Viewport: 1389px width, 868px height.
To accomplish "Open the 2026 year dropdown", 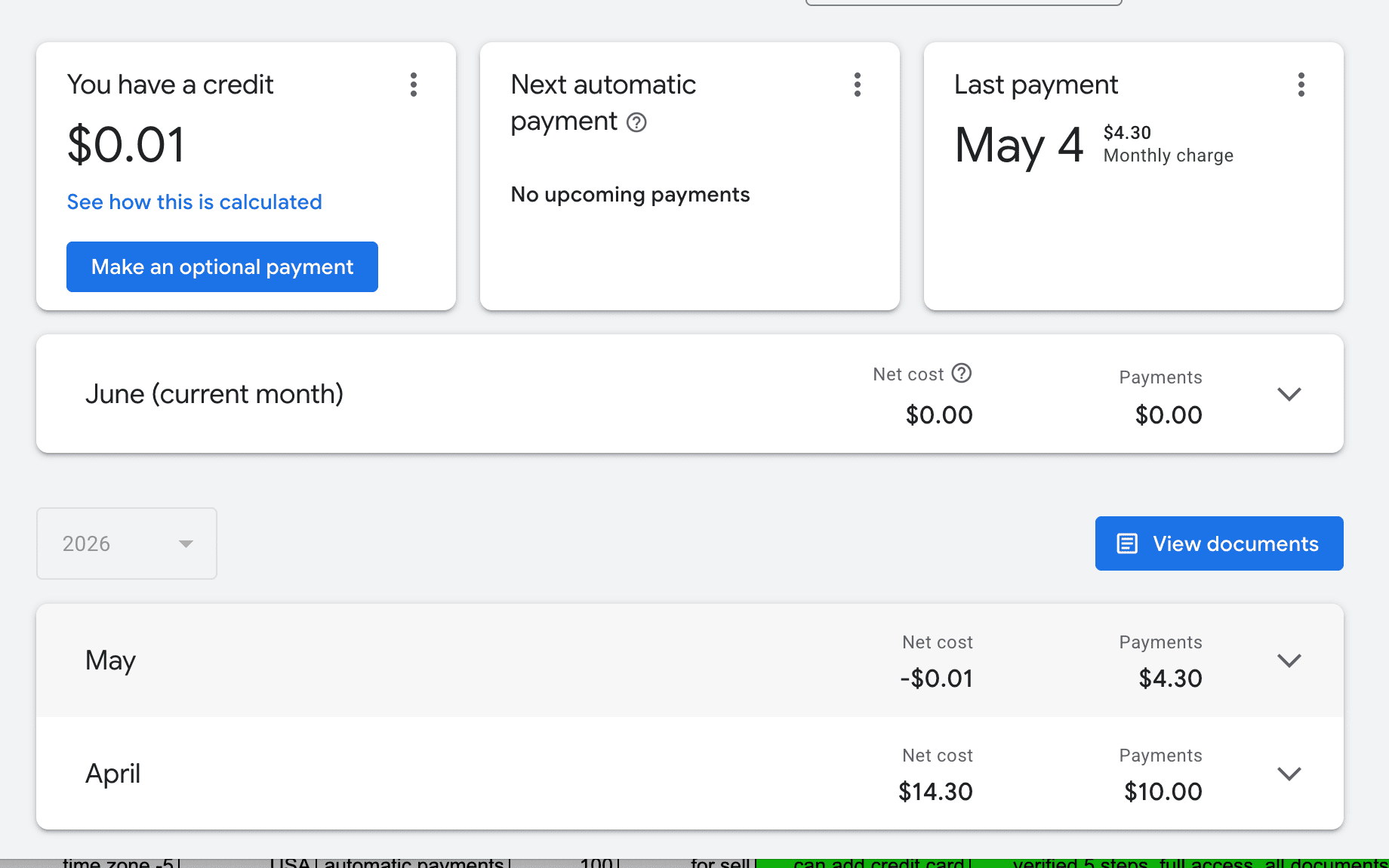I will [127, 543].
